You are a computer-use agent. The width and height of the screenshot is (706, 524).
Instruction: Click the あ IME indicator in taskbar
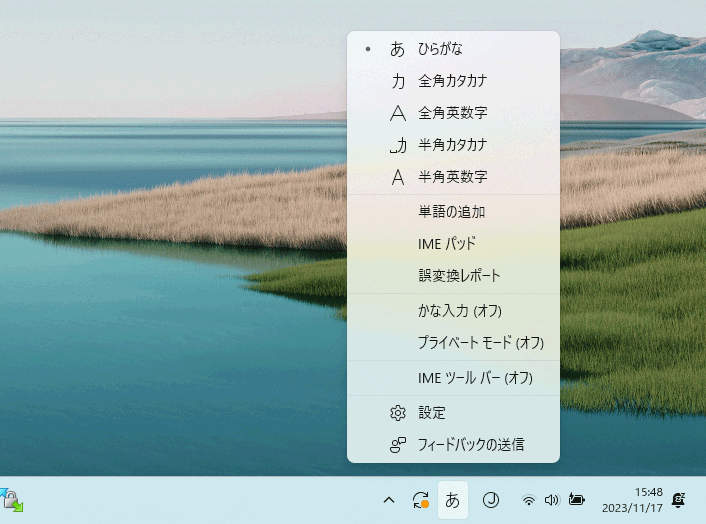[453, 500]
